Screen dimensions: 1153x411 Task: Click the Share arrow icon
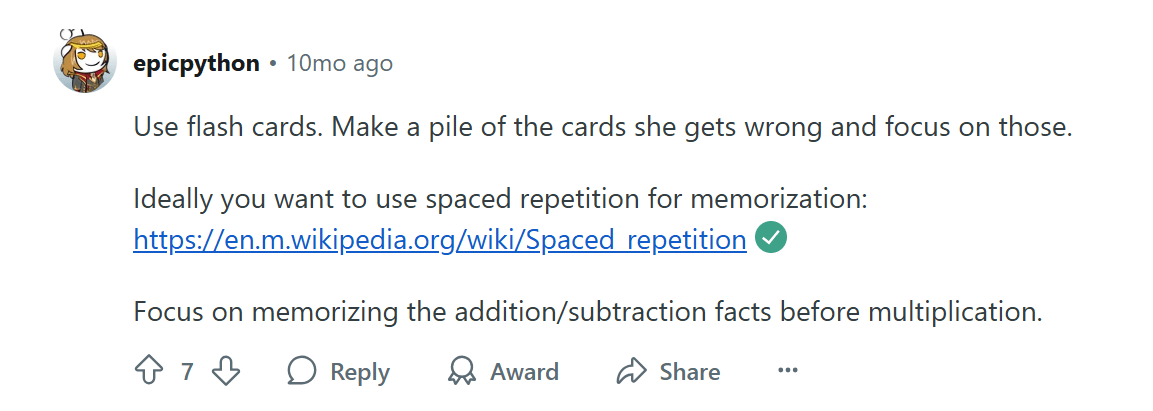632,372
